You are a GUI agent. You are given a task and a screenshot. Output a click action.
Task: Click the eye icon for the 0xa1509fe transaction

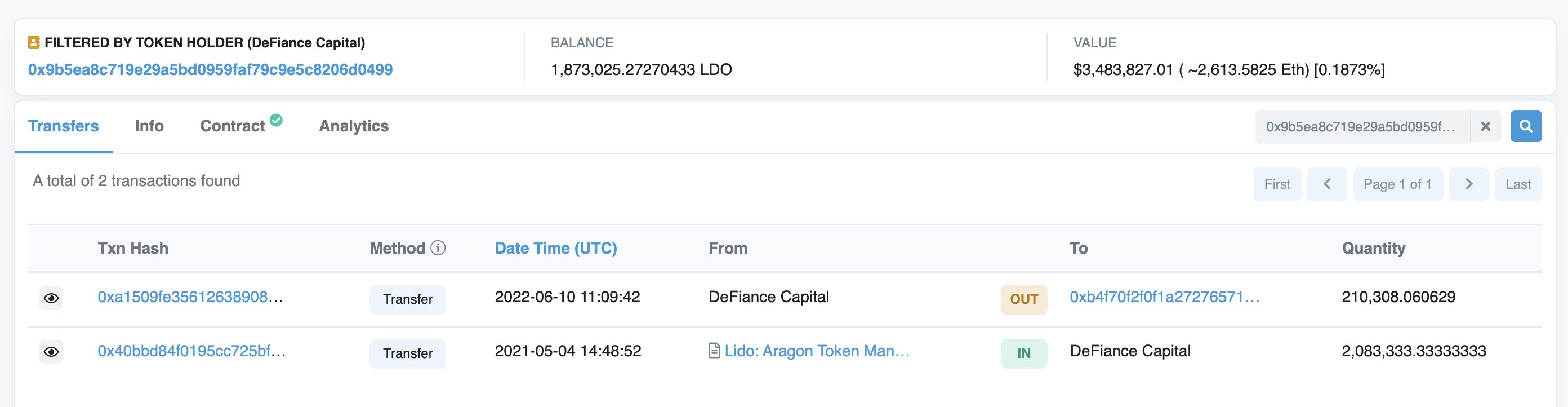point(51,298)
